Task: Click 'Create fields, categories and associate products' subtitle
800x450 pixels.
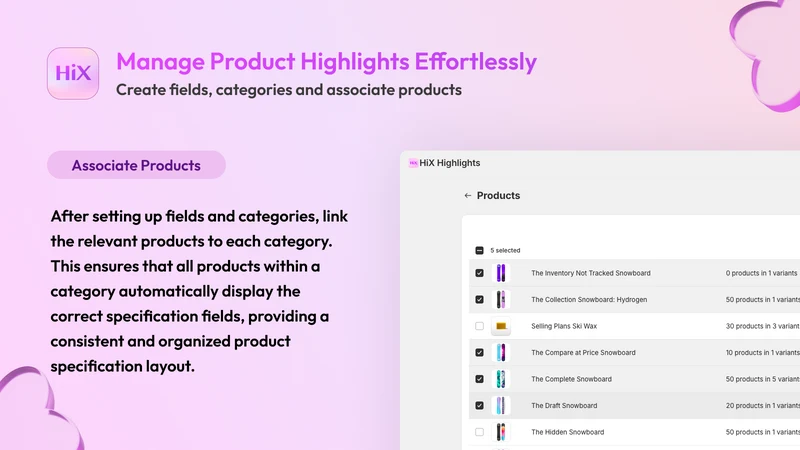Action: (x=289, y=90)
